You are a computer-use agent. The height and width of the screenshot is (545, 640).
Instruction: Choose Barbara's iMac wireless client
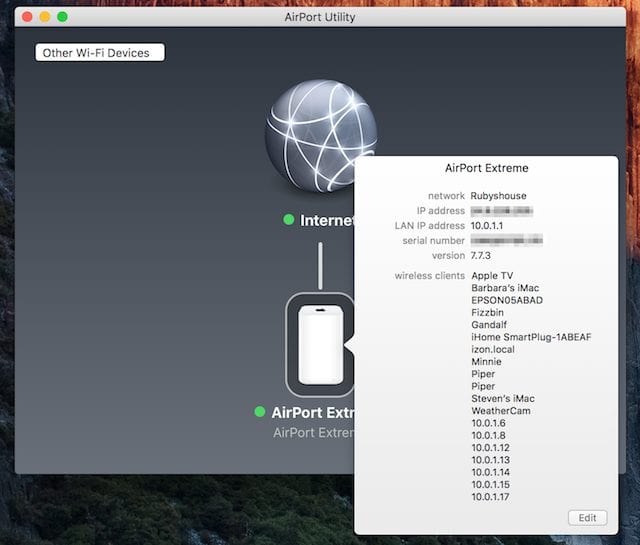click(x=507, y=288)
